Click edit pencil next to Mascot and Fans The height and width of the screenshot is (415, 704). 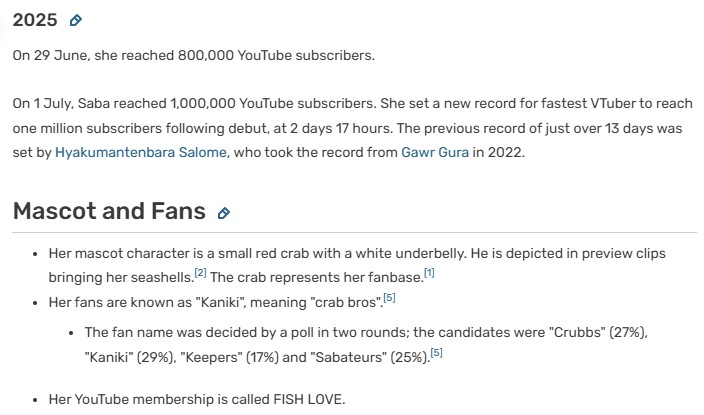point(224,213)
